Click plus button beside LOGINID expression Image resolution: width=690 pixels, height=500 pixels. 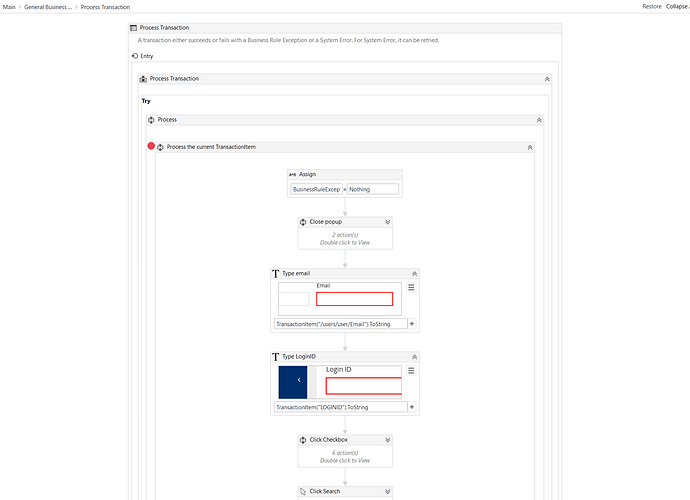412,407
